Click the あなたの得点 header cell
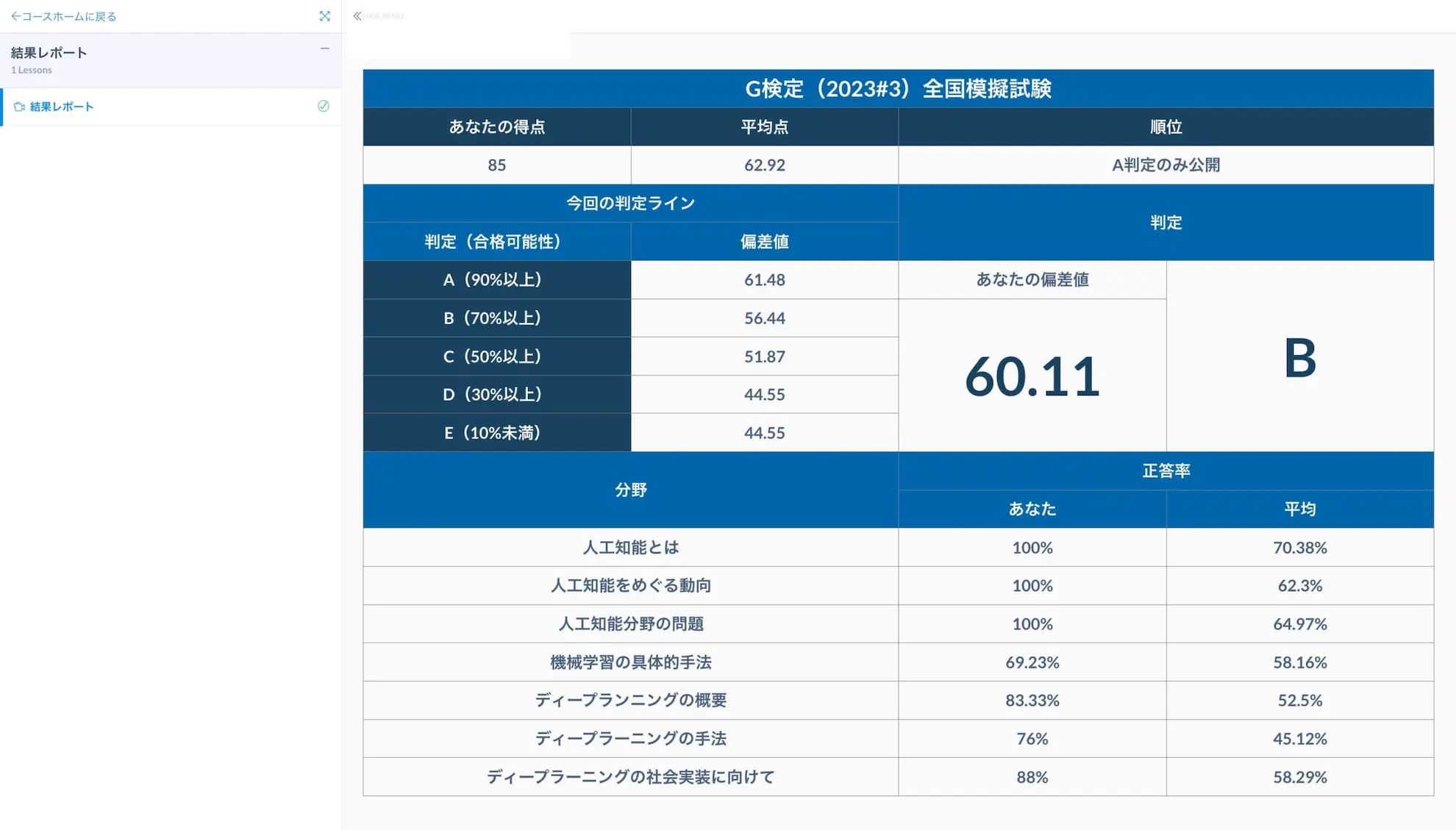1456x830 pixels. [497, 126]
